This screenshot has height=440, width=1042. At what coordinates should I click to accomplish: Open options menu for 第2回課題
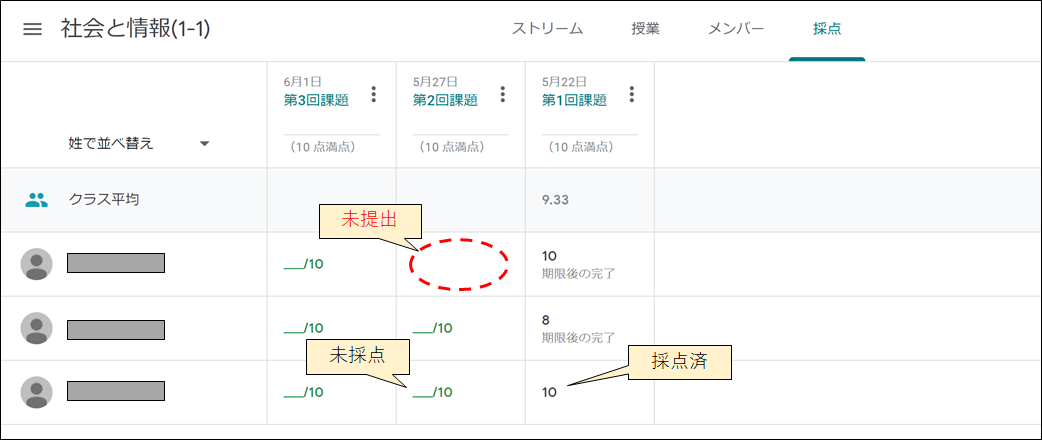pyautogui.click(x=502, y=94)
